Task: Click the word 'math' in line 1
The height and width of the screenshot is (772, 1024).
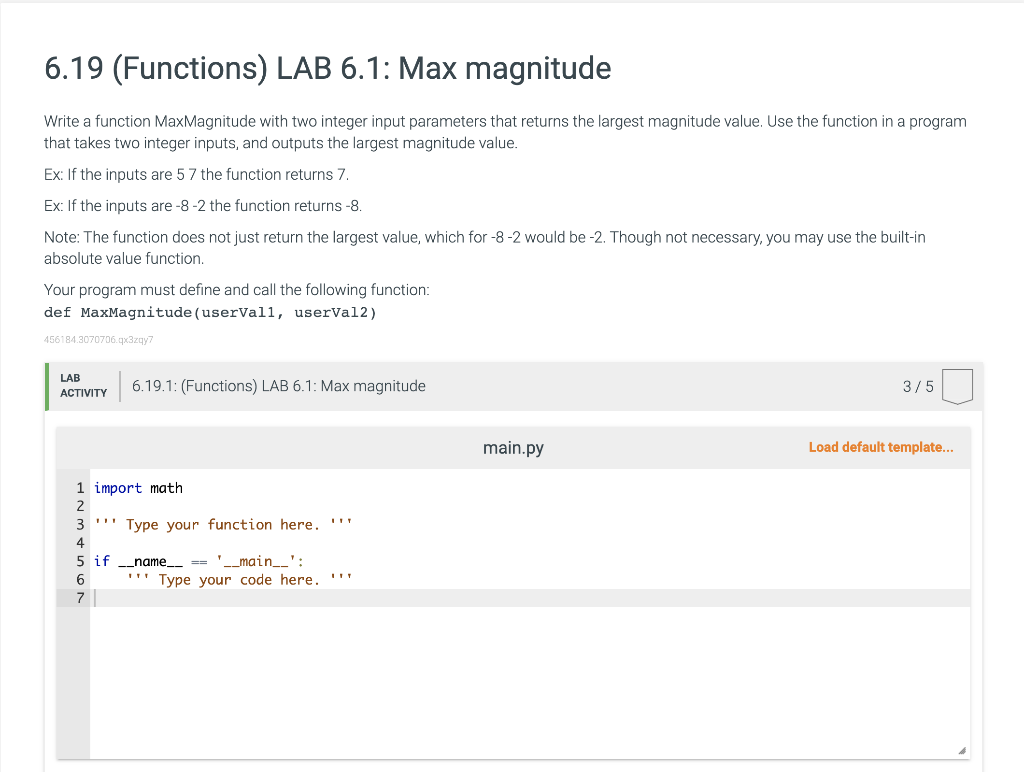Action: [167, 488]
